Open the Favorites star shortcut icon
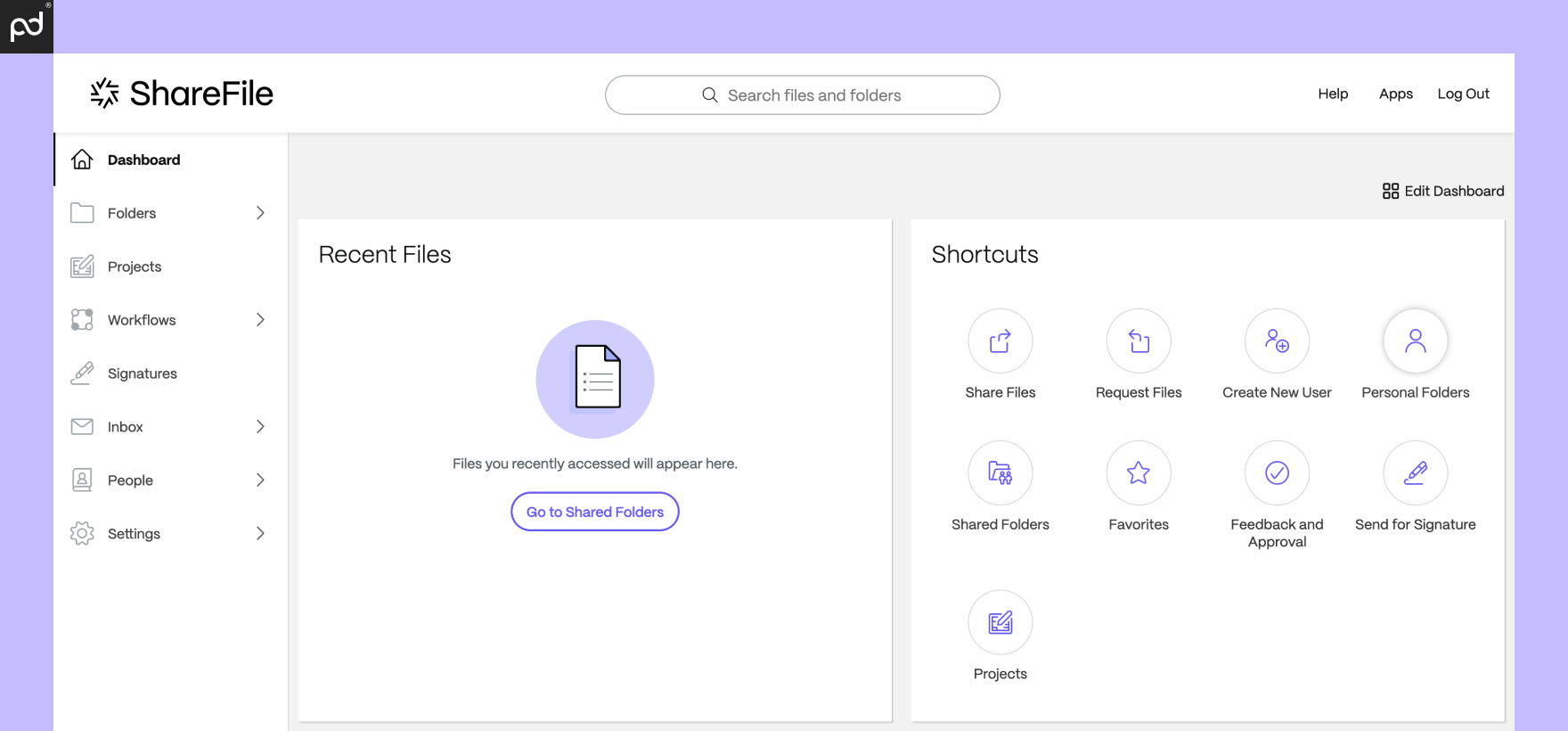Viewport: 1568px width, 731px height. tap(1139, 472)
